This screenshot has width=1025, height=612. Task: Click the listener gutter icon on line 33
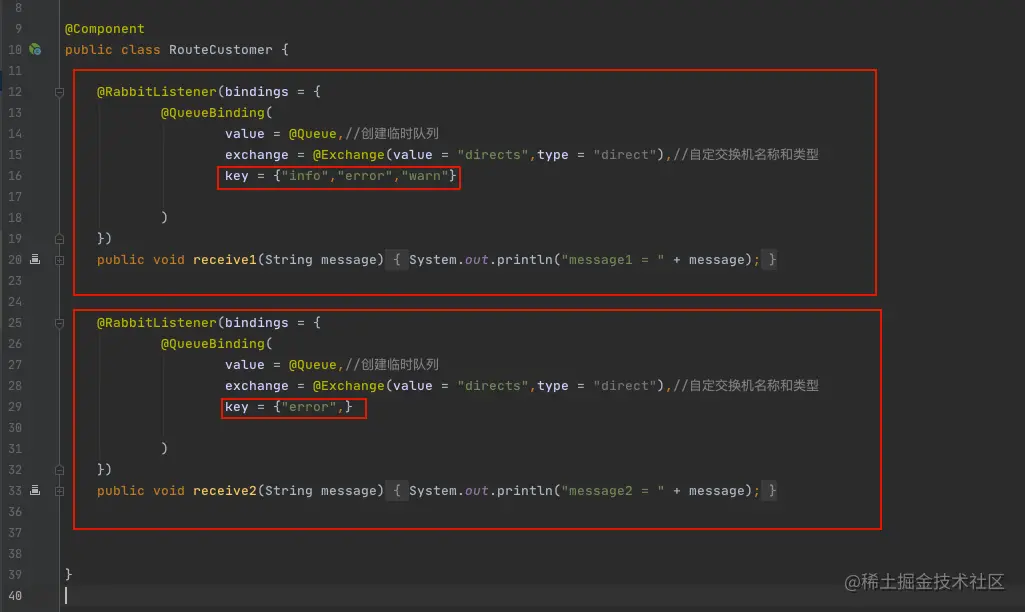[35, 490]
